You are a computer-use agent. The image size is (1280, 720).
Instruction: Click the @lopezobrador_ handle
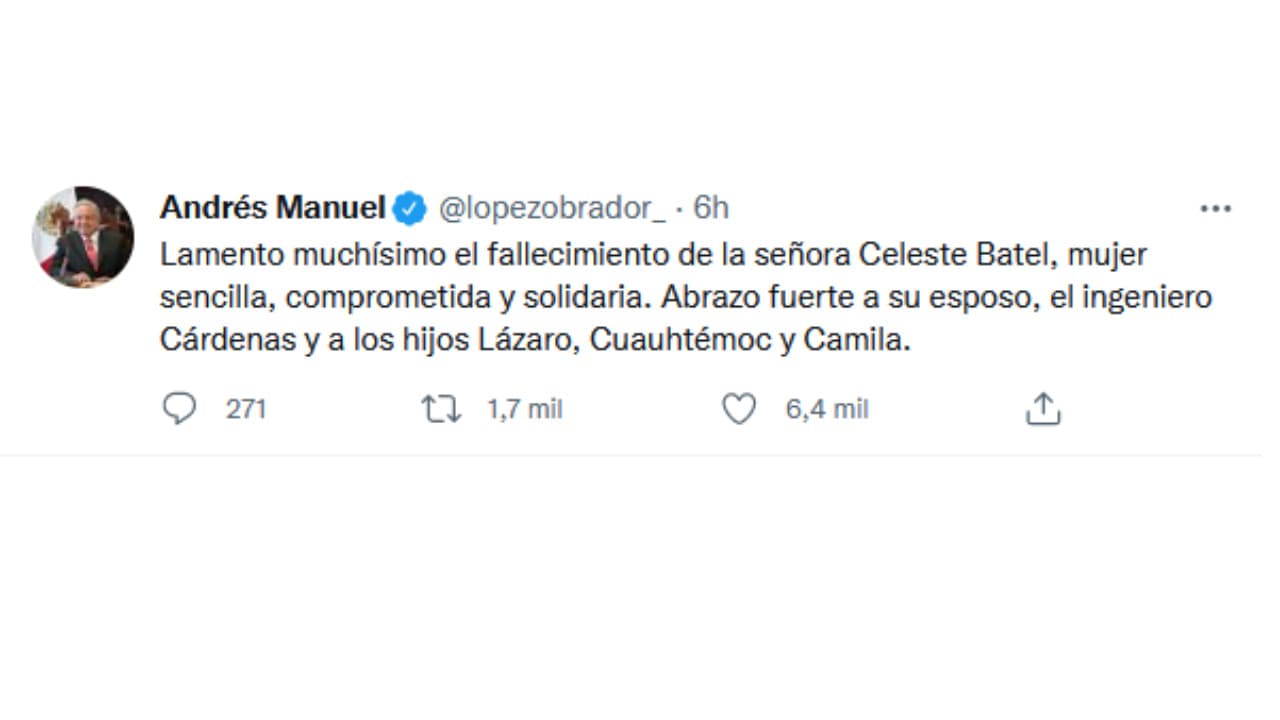553,208
